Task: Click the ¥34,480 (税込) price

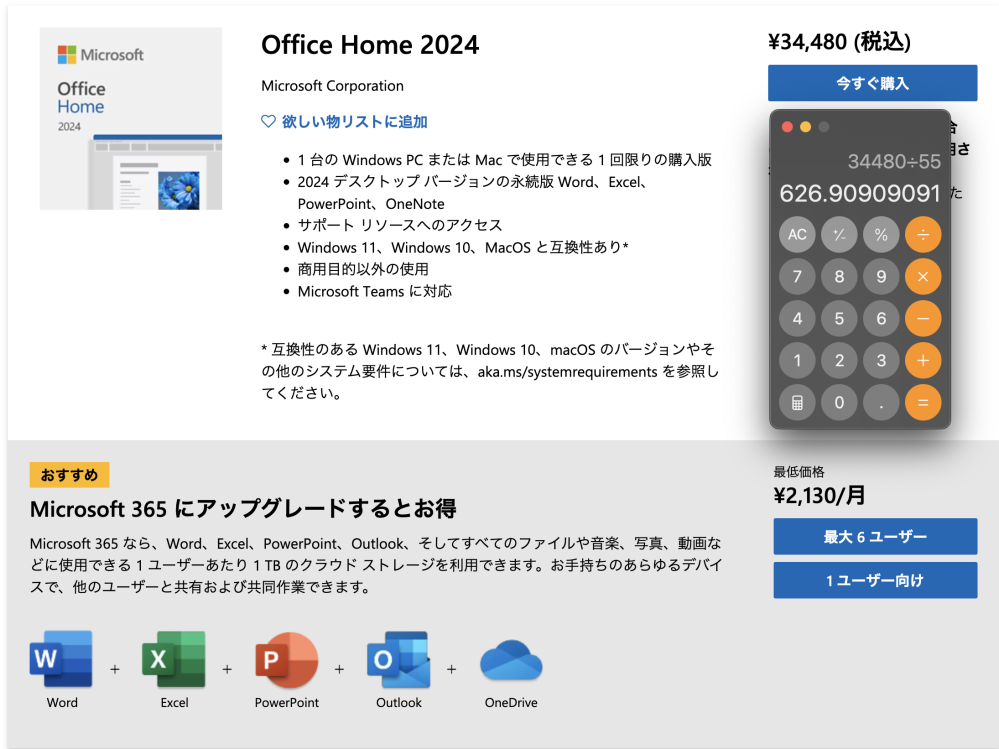Action: click(839, 42)
